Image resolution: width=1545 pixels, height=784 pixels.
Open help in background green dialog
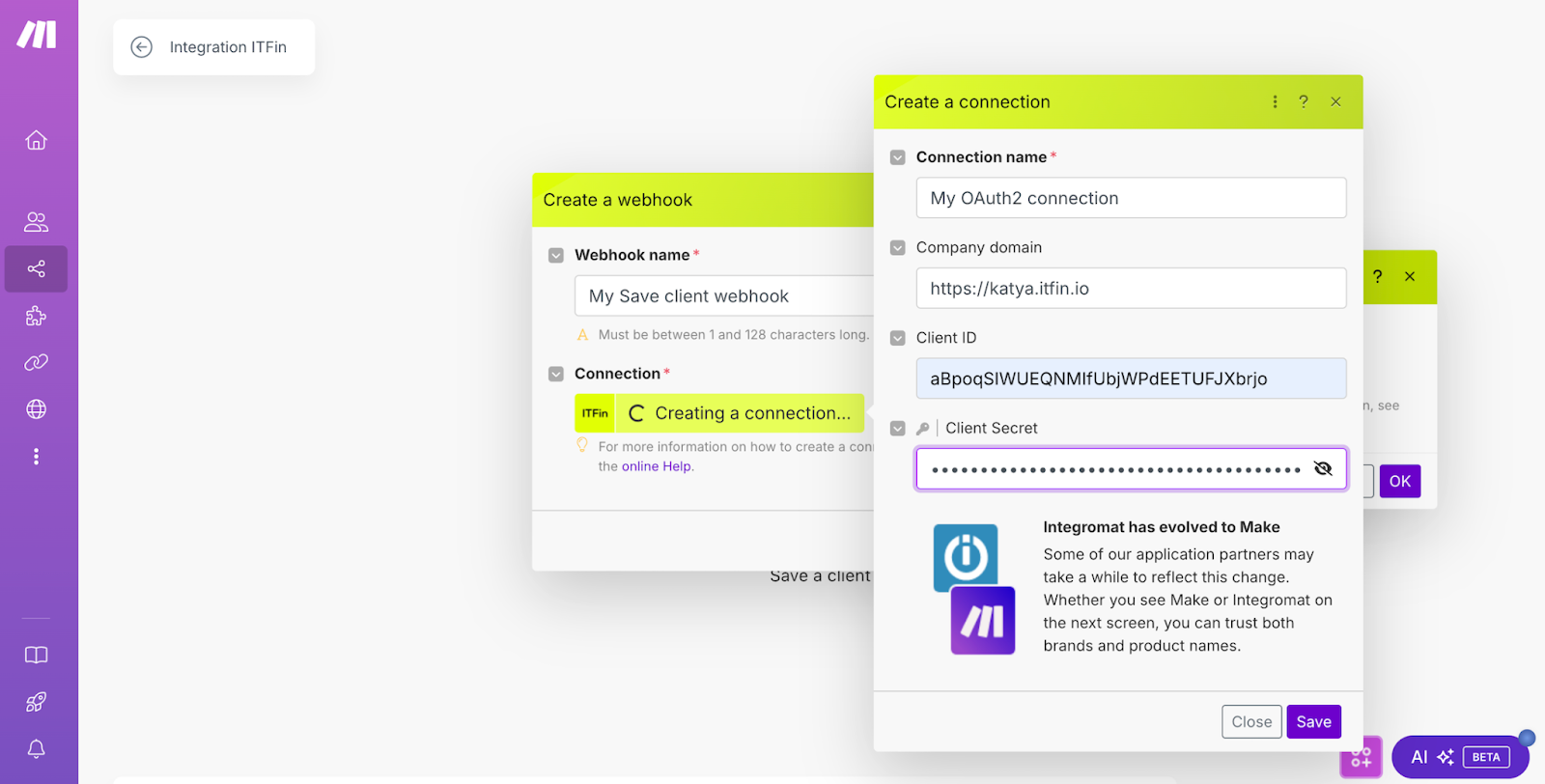click(1378, 276)
